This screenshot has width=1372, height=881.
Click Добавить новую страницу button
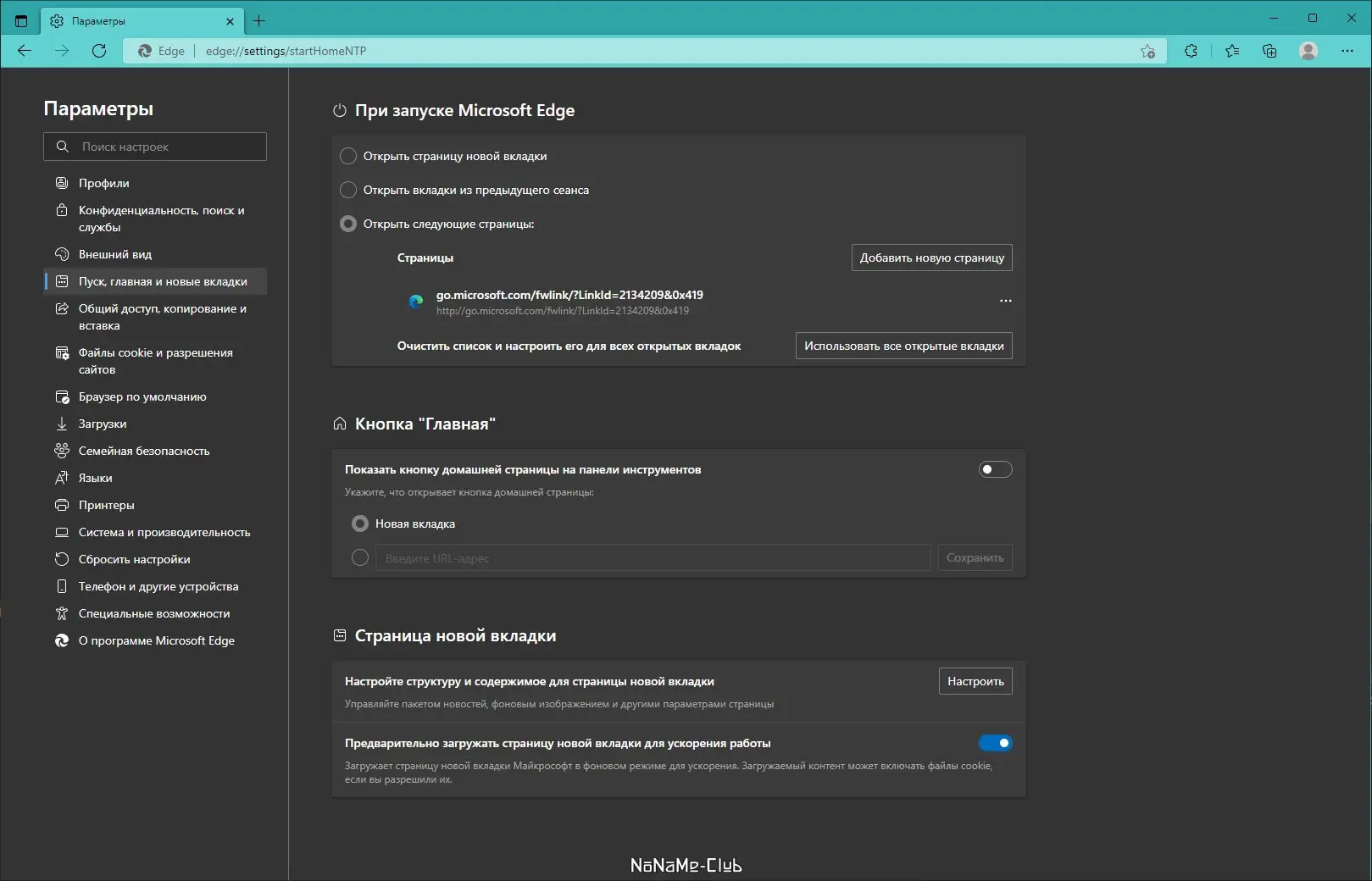pos(932,258)
